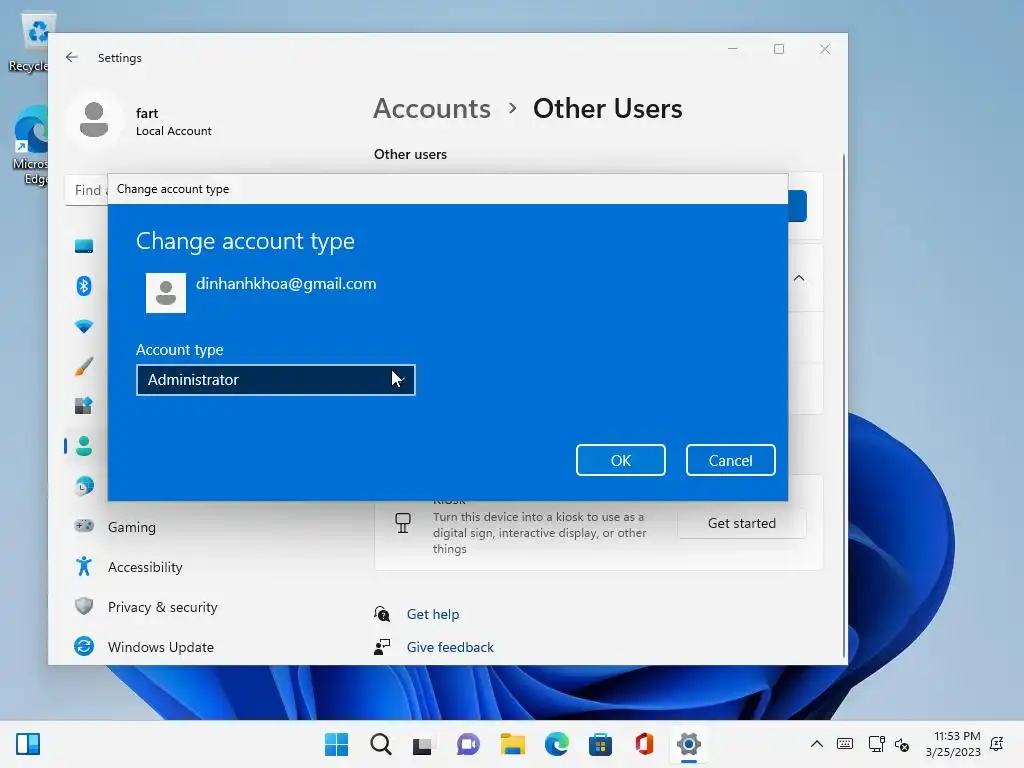This screenshot has width=1024, height=768.
Task: Click the kiosk stand icon
Action: (x=403, y=523)
